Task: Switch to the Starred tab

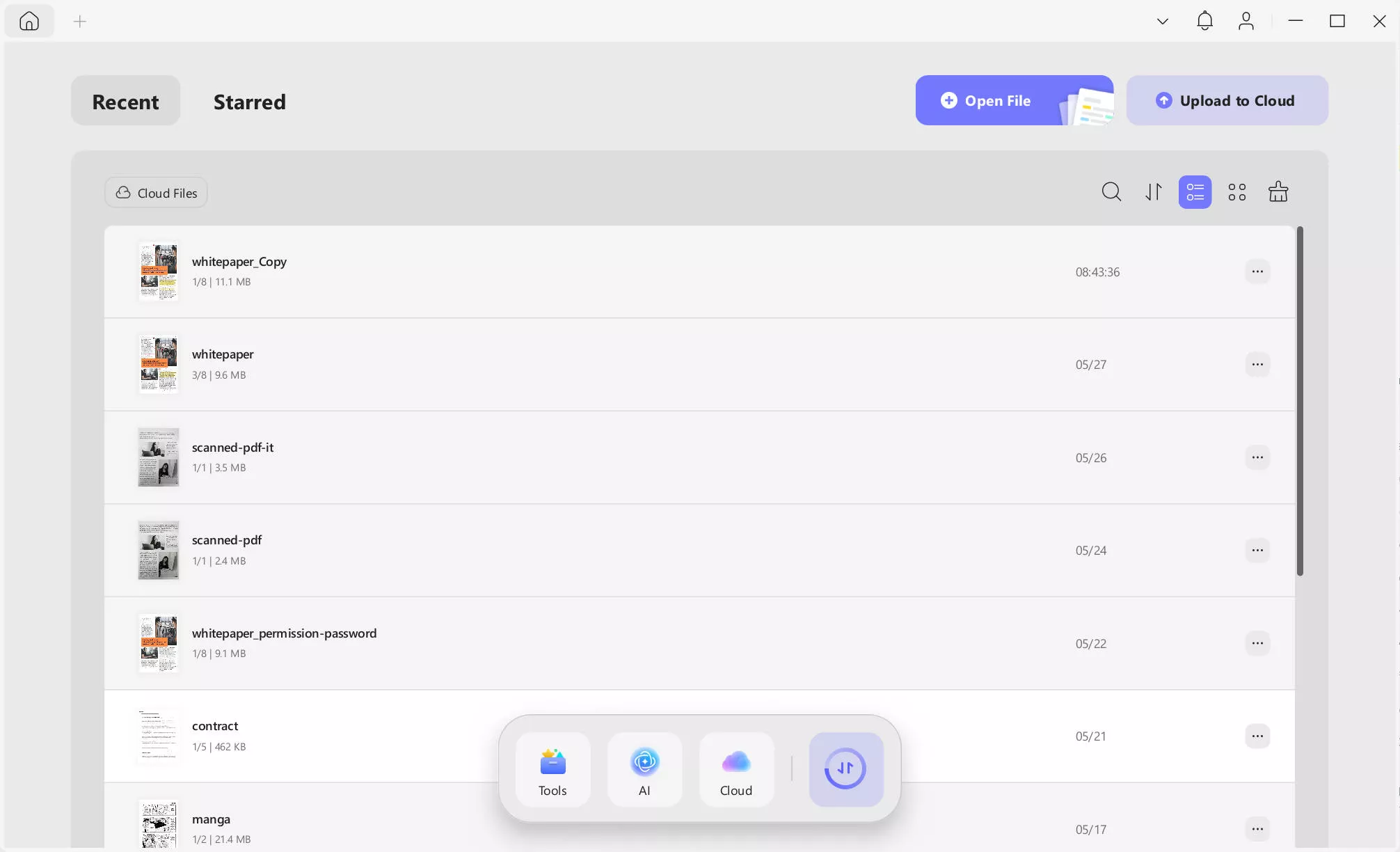Action: (x=249, y=102)
